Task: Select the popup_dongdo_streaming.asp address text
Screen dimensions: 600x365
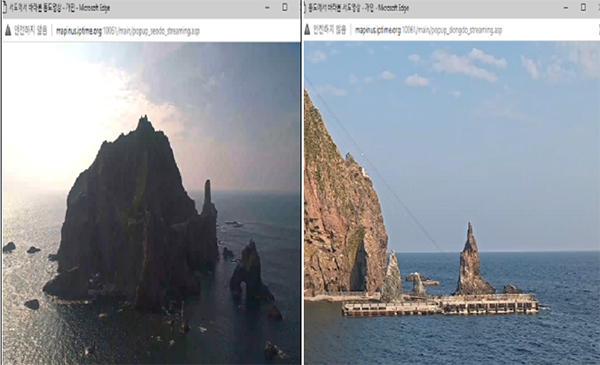Action: 428,30
